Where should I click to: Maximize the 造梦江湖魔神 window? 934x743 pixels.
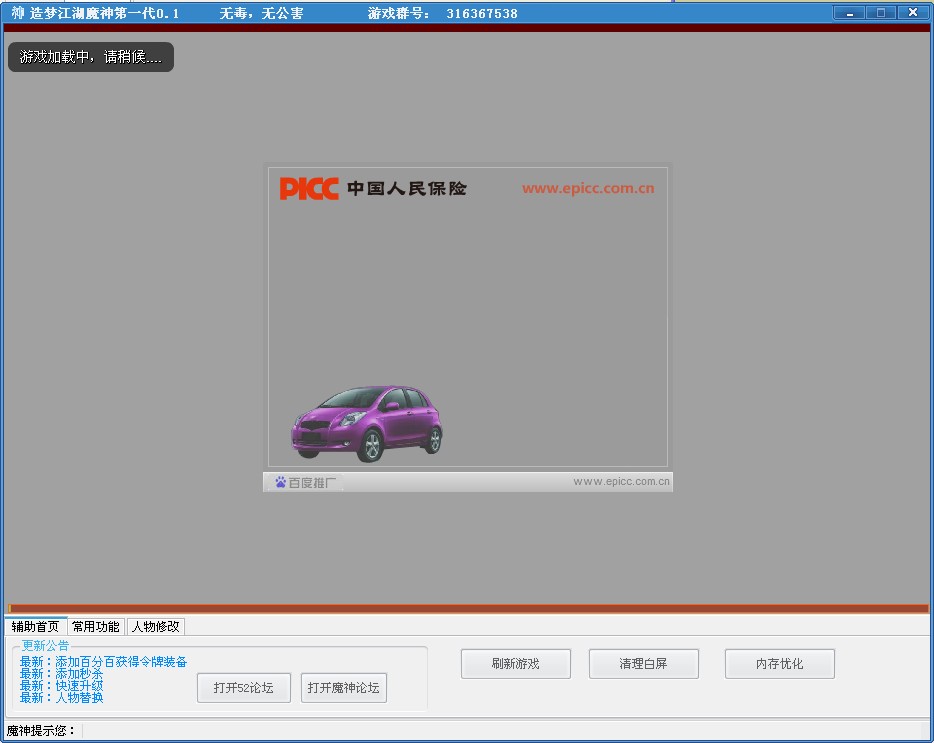pos(880,13)
